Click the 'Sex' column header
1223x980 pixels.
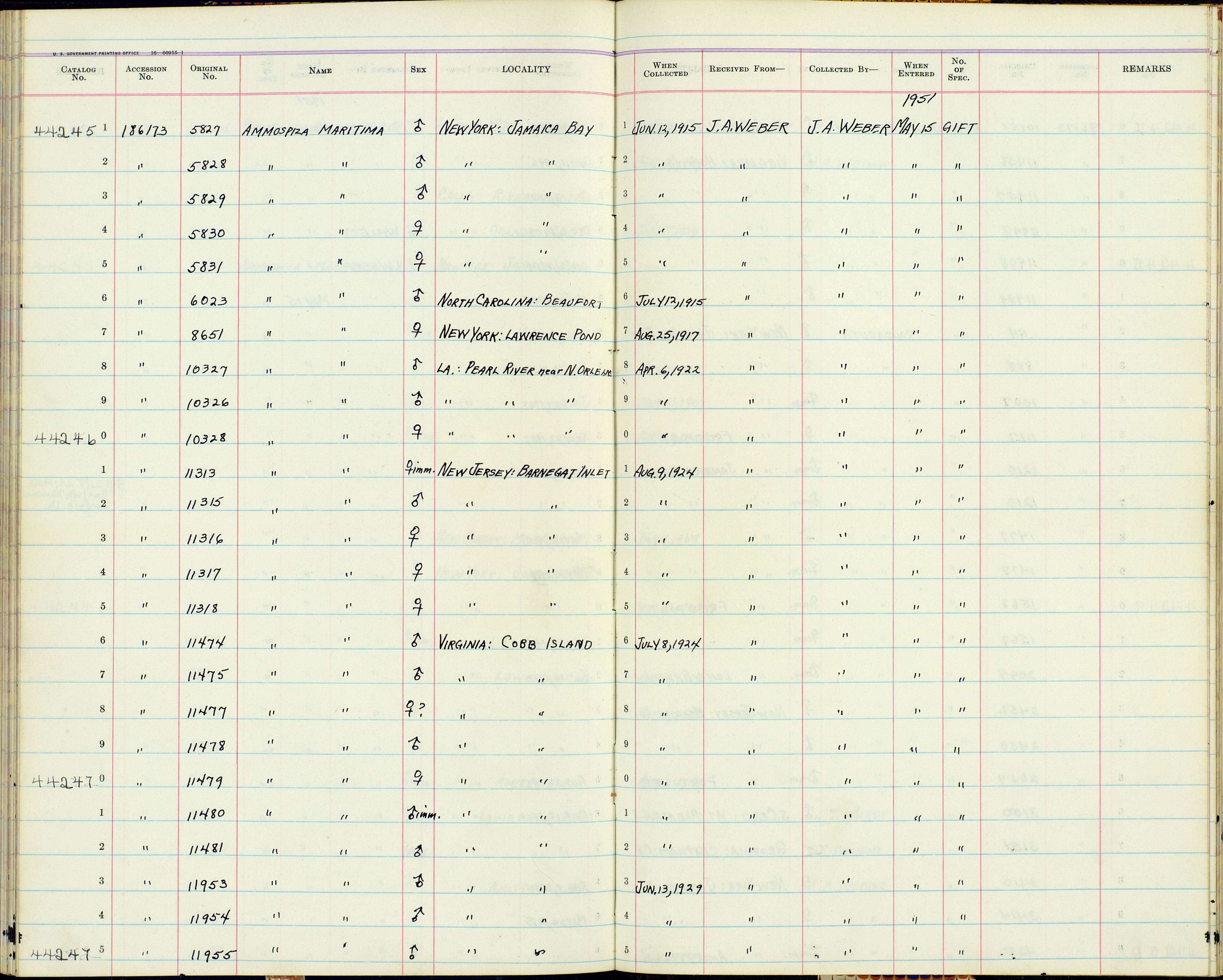coord(418,70)
